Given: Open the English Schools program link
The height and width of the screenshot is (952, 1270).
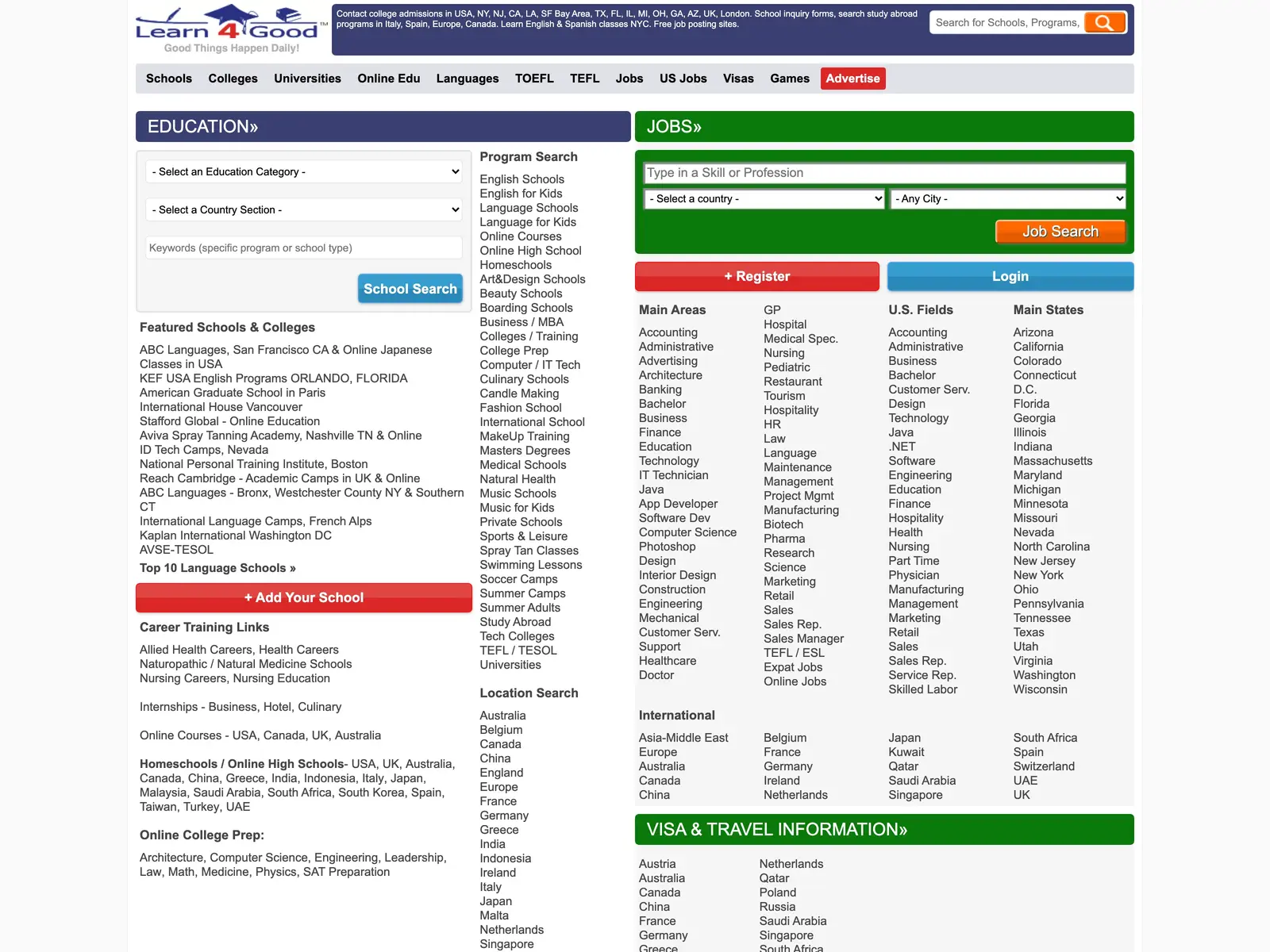Looking at the screenshot, I should (x=522, y=179).
